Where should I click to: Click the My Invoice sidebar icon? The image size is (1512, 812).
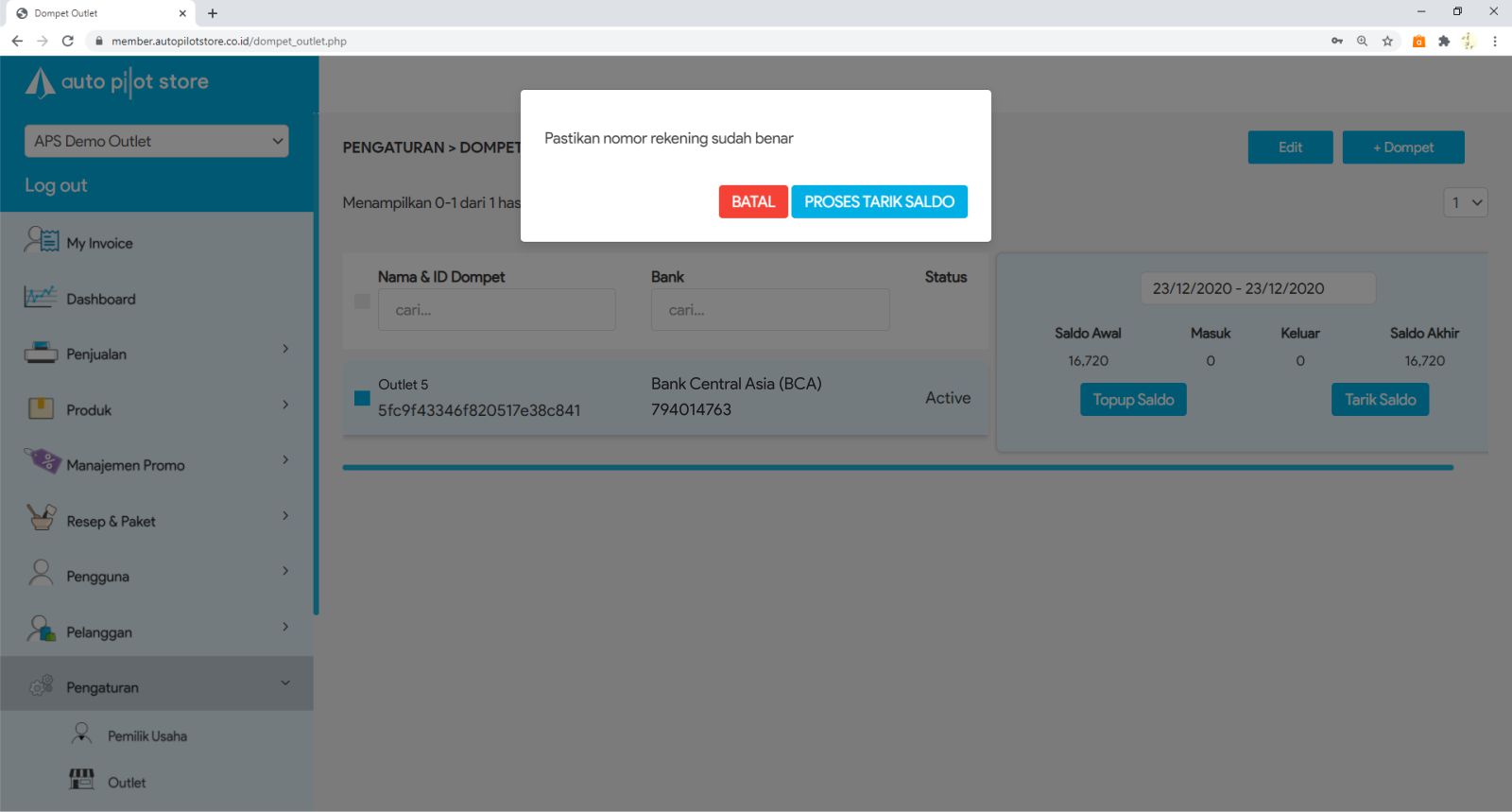41,241
